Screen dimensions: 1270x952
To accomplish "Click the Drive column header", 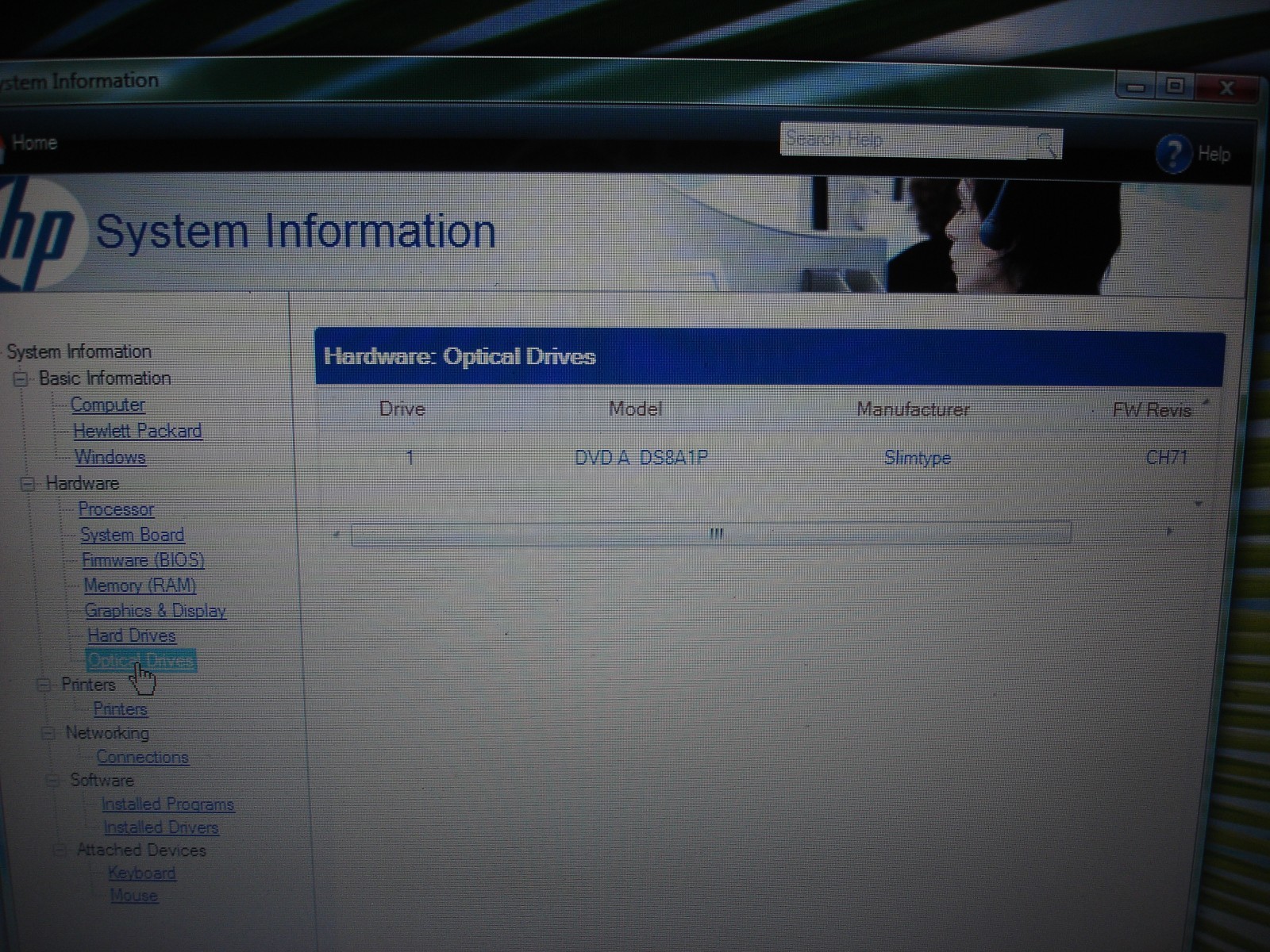I will pos(402,409).
